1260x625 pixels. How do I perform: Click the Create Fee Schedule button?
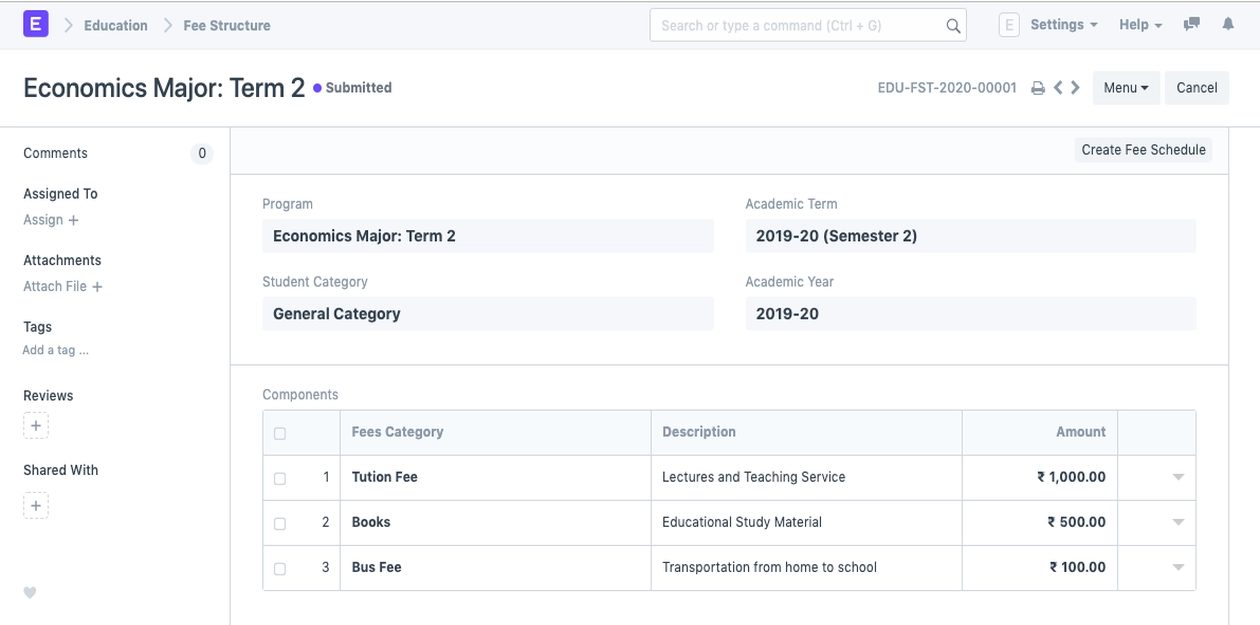coord(1143,150)
